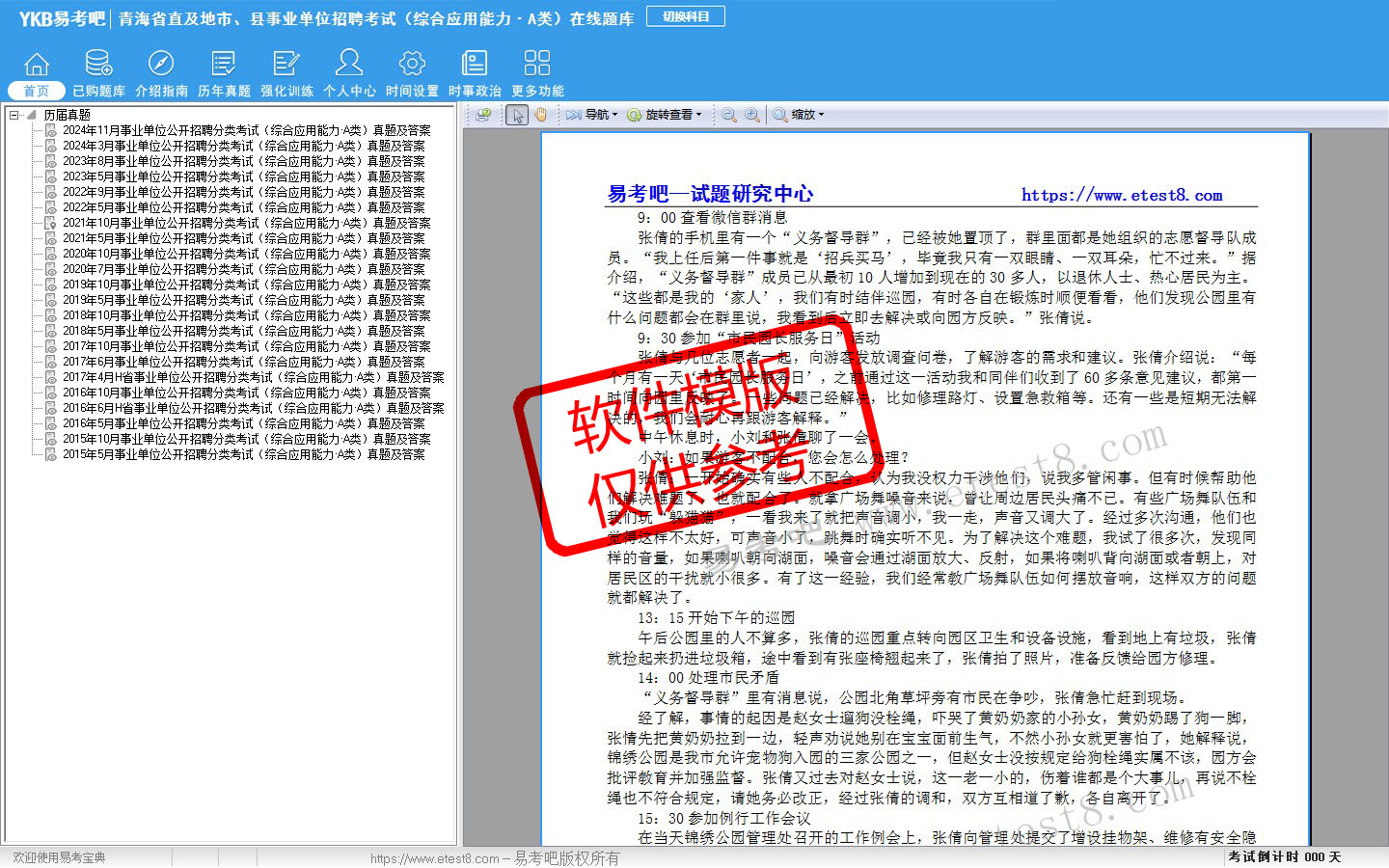This screenshot has width=1389, height=868.
Task: Open 时事政治 current affairs news
Action: coord(475,73)
